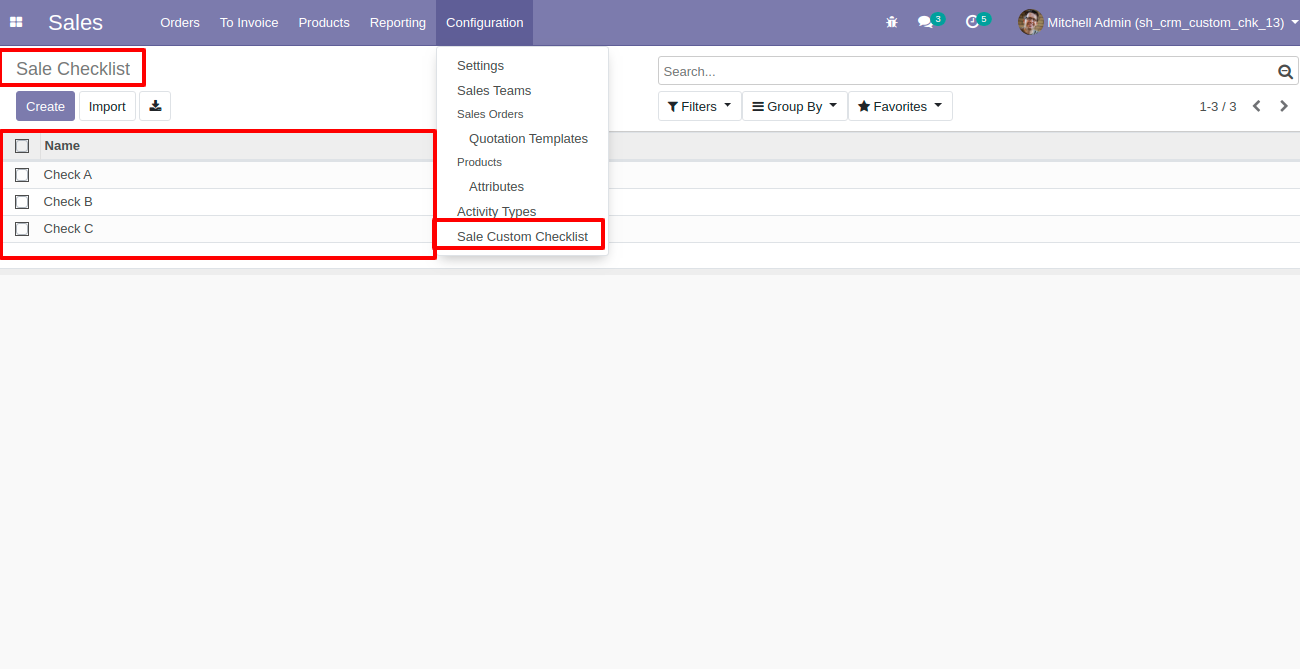Open the Products menu

point(324,22)
